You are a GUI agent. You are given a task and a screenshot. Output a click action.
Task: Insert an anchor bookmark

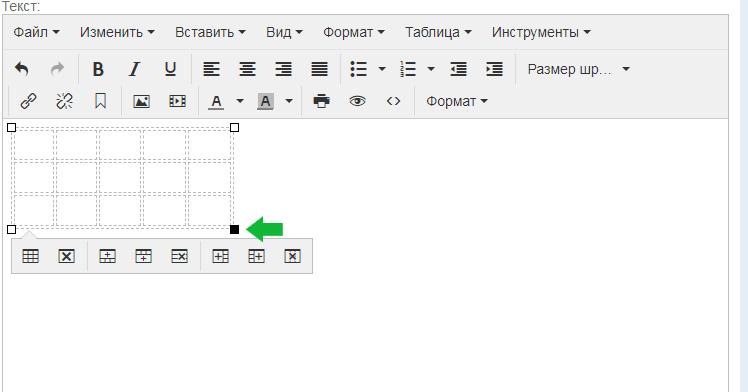pos(100,101)
